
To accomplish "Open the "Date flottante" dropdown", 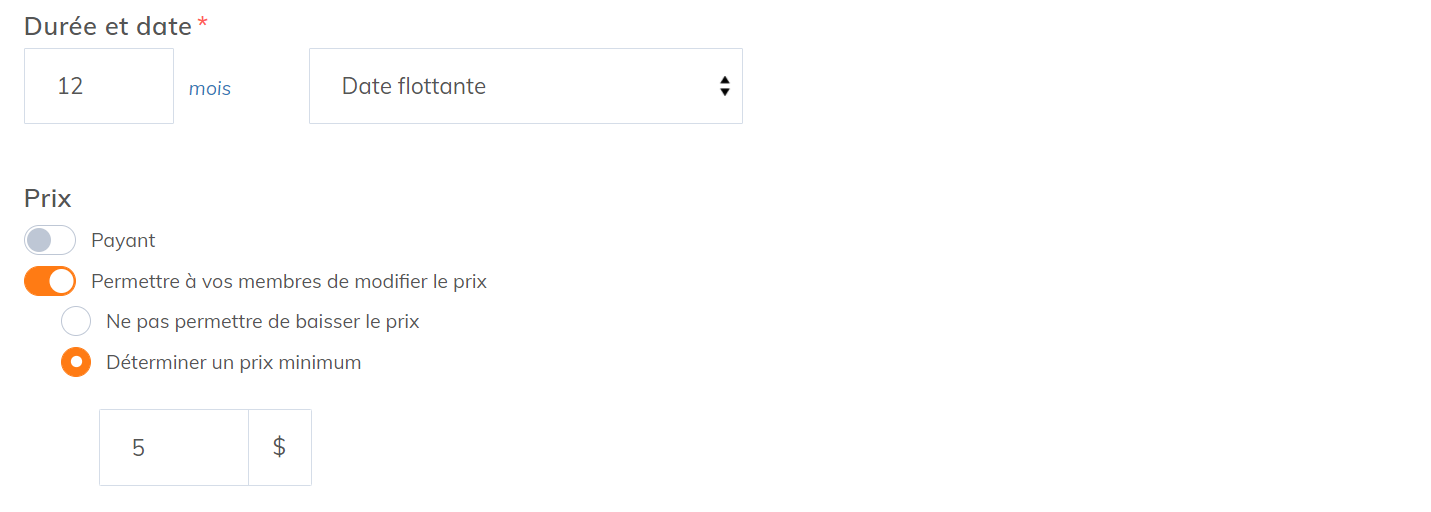I will click(524, 86).
